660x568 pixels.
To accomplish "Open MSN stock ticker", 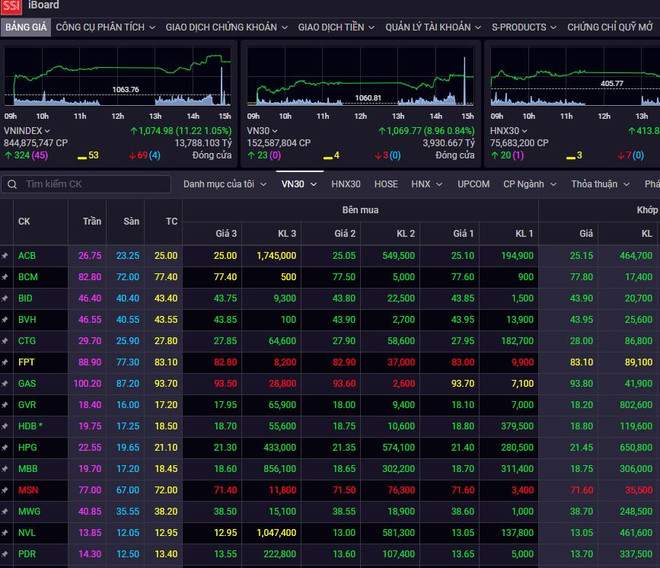I will tap(28, 490).
